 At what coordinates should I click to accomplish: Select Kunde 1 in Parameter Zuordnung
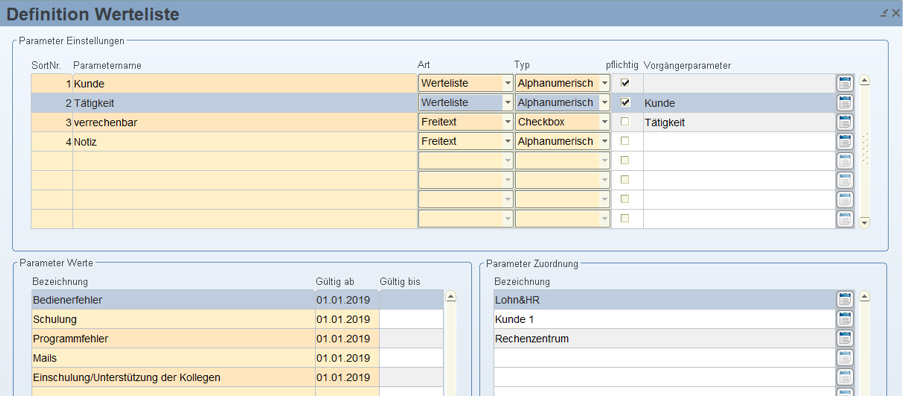coord(665,319)
